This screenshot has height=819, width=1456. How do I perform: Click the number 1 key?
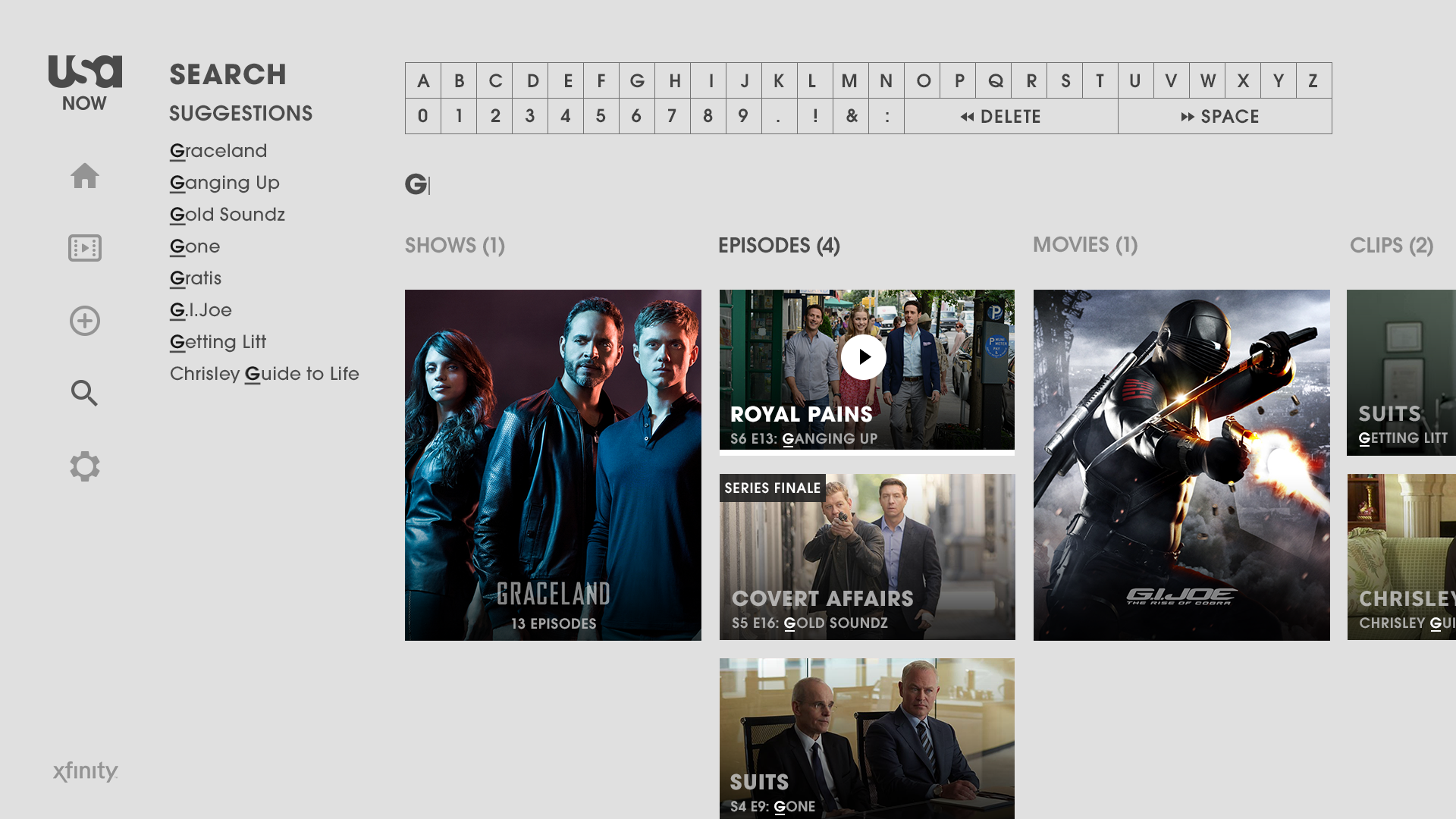tap(459, 116)
